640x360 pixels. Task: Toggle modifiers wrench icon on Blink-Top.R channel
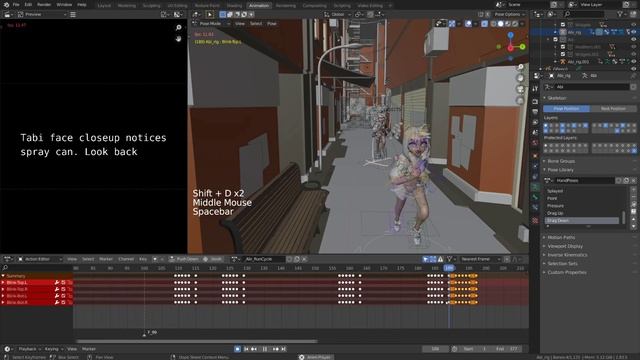(x=57, y=289)
